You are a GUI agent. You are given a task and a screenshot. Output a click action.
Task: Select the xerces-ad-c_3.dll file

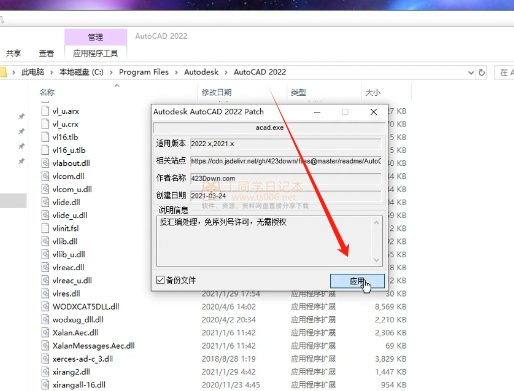[x=83, y=359]
